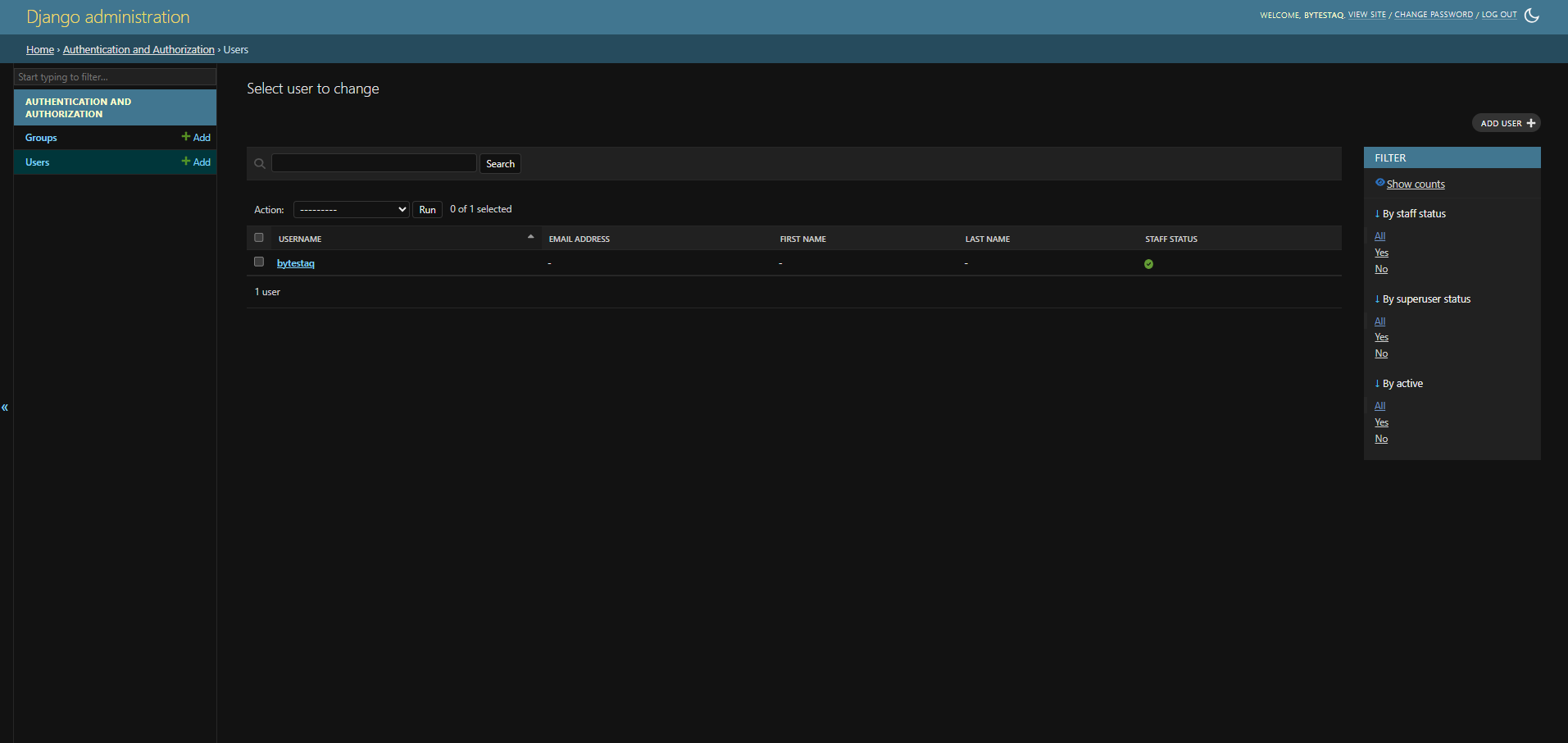Focus the sidebar filter input field

click(x=115, y=77)
